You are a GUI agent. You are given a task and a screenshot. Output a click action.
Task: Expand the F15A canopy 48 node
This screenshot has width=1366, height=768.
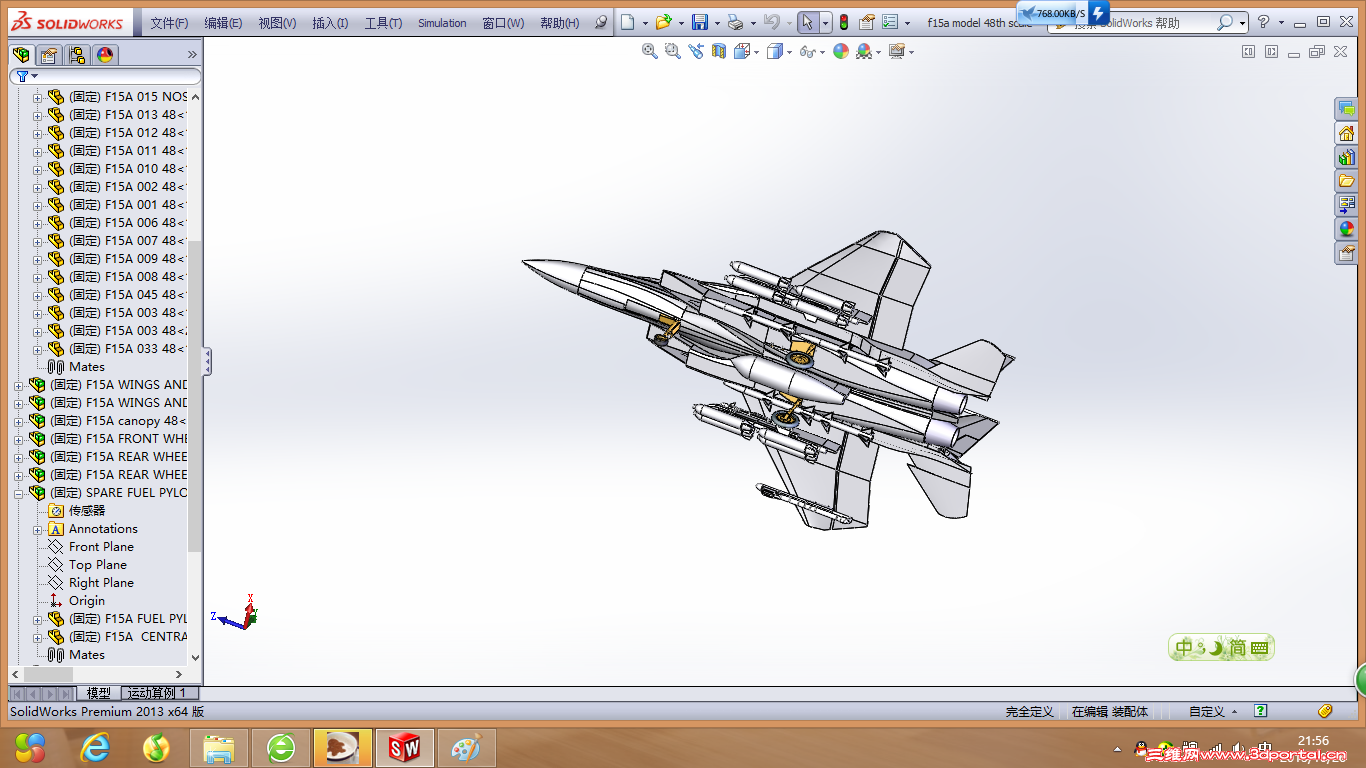(19, 421)
